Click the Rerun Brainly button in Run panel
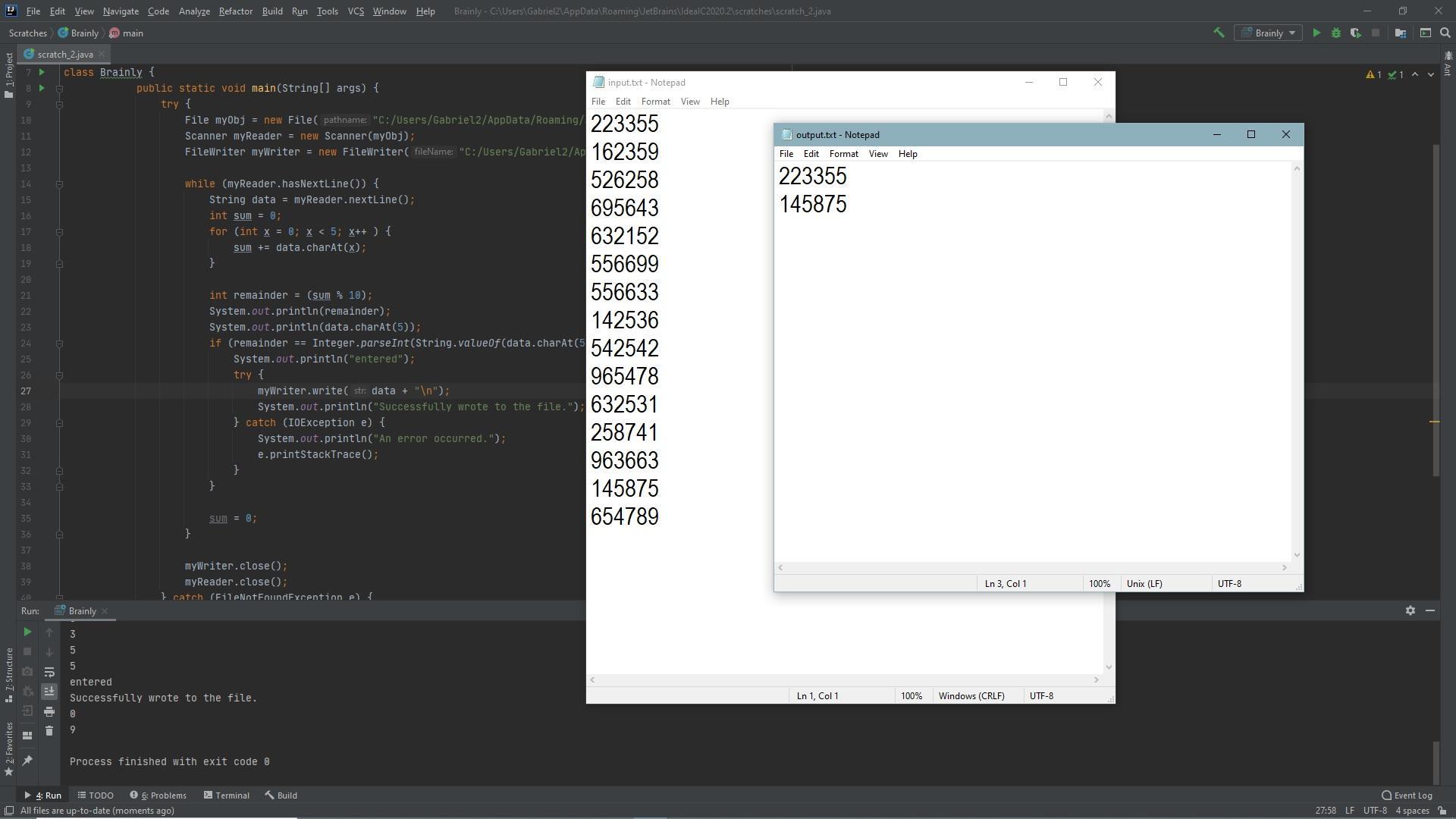The image size is (1456, 819). 27,632
